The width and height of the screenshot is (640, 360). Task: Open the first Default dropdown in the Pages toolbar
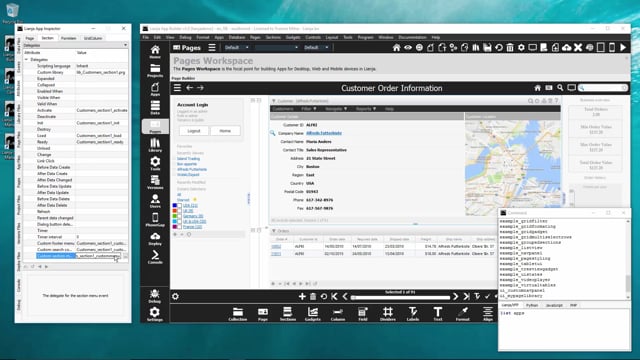[236, 48]
